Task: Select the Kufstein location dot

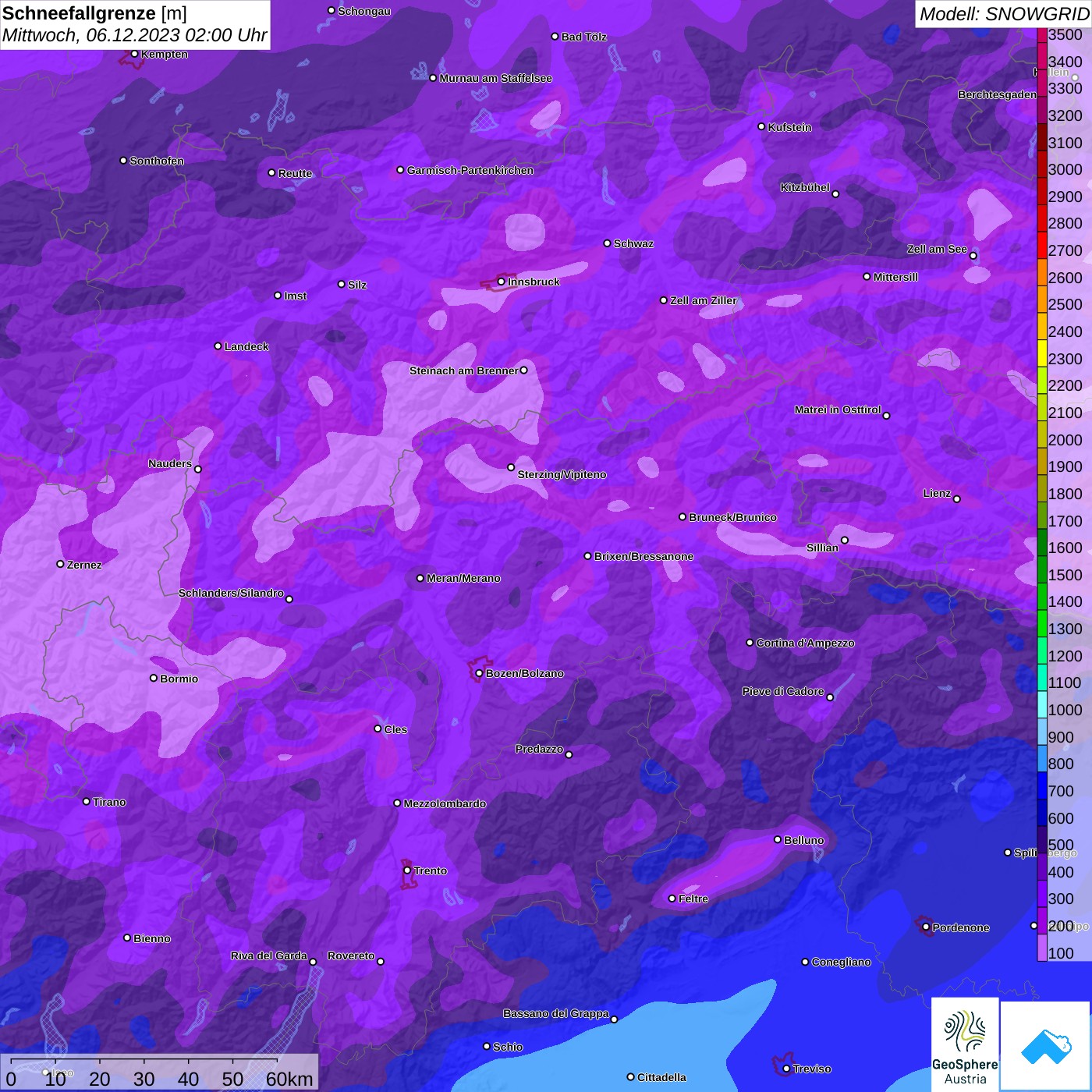Action: 761,126
